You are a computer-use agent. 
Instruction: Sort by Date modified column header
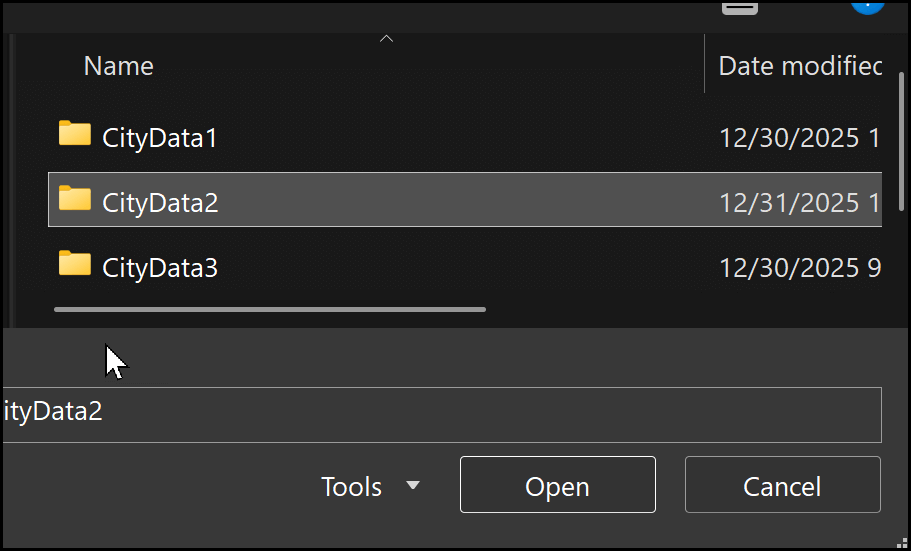800,66
